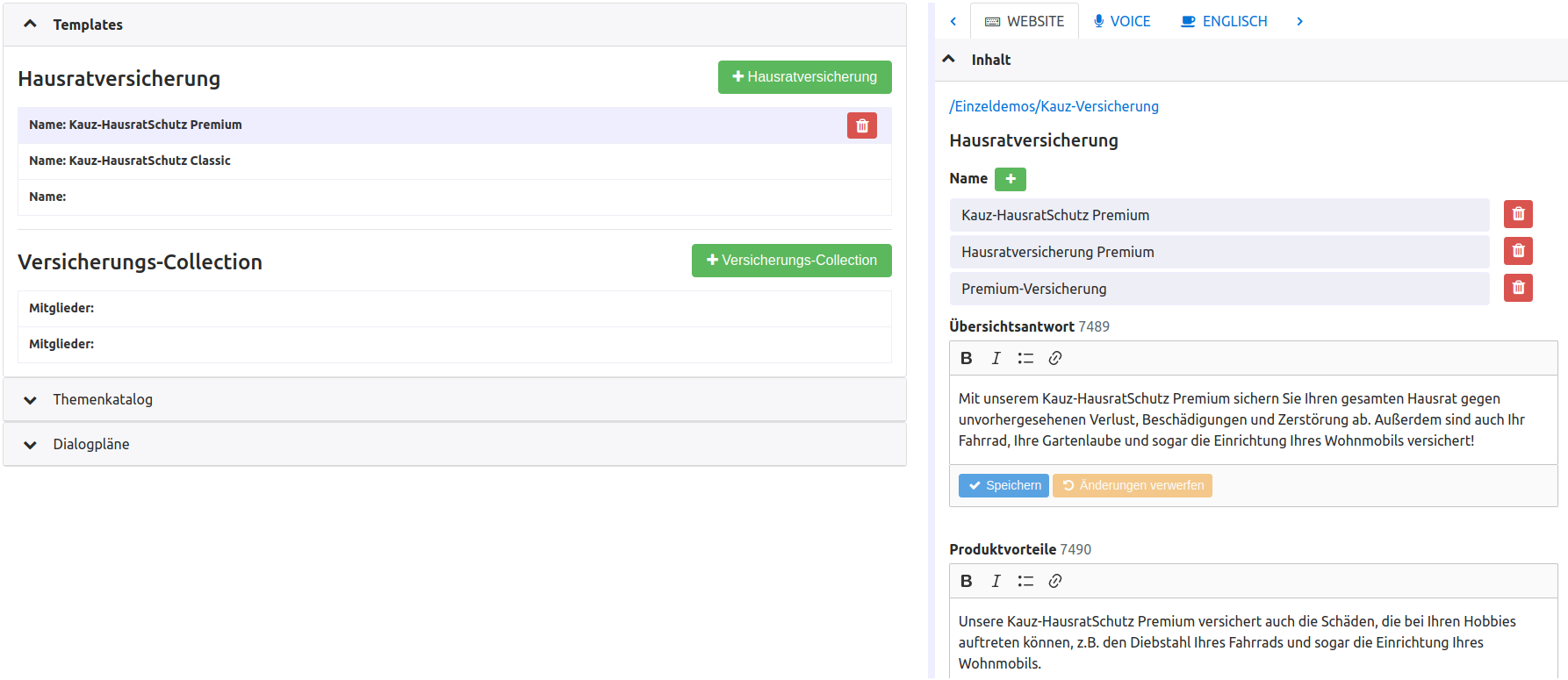1568x680 pixels.
Task: Discard changes with Änderungen verwerfen
Action: [1133, 485]
